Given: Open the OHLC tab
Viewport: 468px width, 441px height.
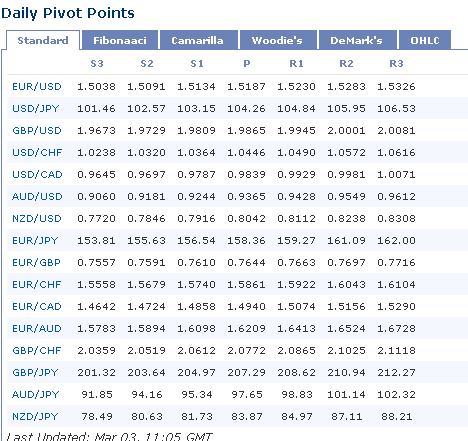Looking at the screenshot, I should pyautogui.click(x=425, y=40).
